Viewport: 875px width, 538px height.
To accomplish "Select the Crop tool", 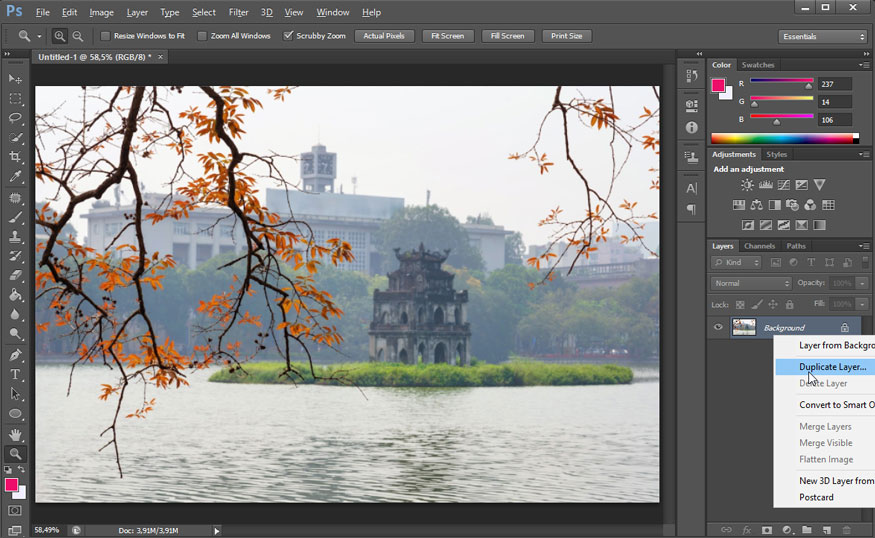I will 15,157.
